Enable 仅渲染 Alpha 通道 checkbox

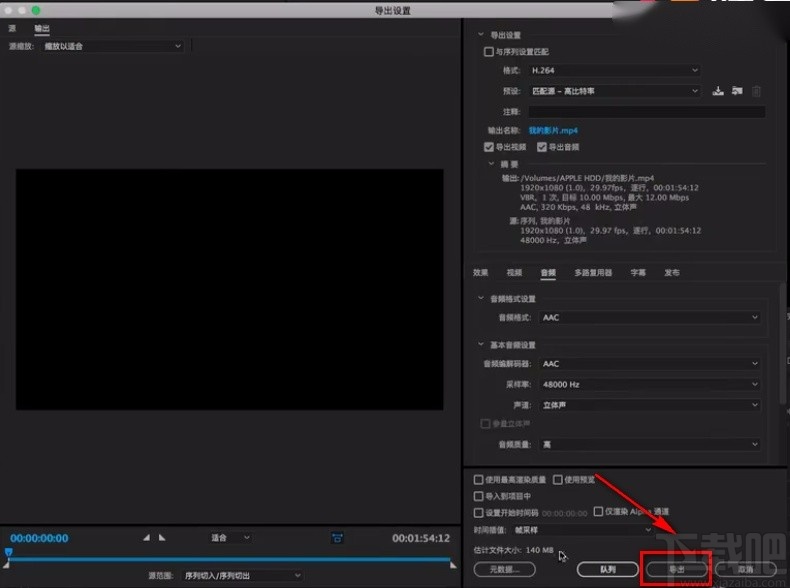point(598,511)
